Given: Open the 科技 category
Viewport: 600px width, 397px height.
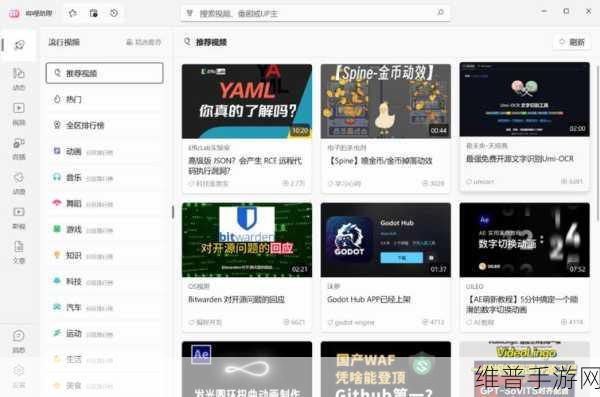Looking at the screenshot, I should (104, 281).
